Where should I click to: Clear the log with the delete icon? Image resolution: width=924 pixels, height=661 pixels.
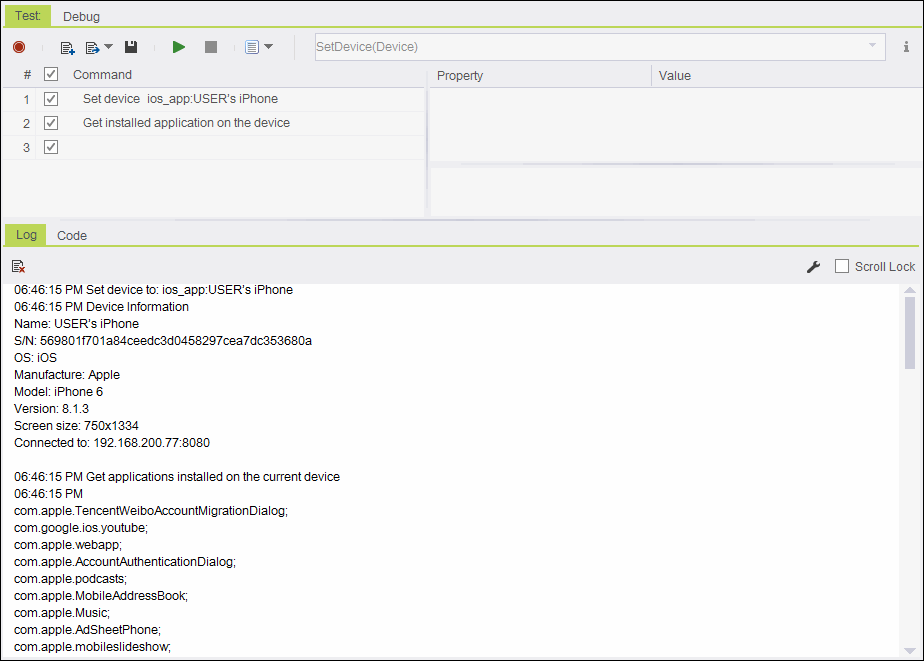[18, 266]
